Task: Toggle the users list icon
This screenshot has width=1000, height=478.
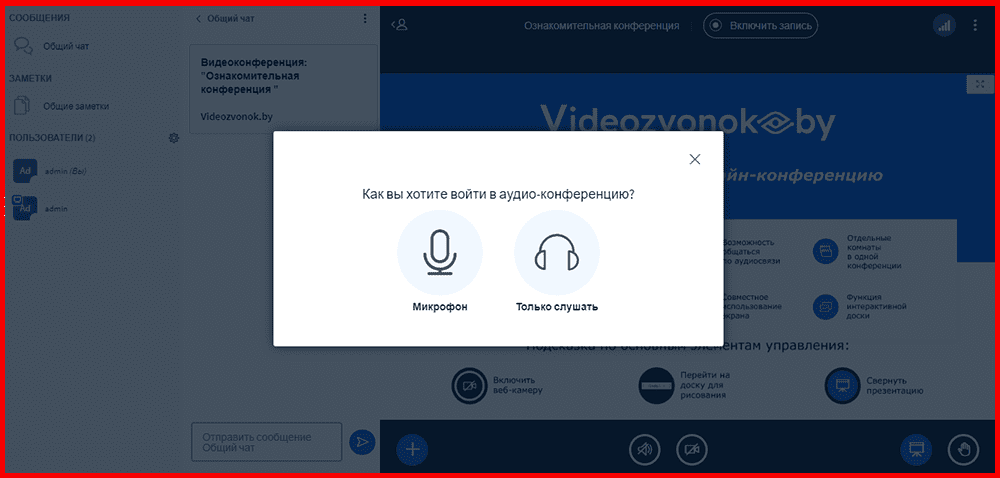Action: (400, 25)
